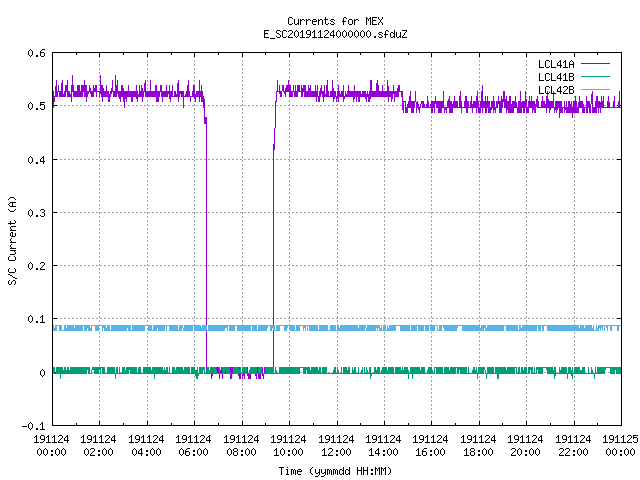The width and height of the screenshot is (640, 480).
Task: Click the LCL42B legend label
Action: pos(556,90)
